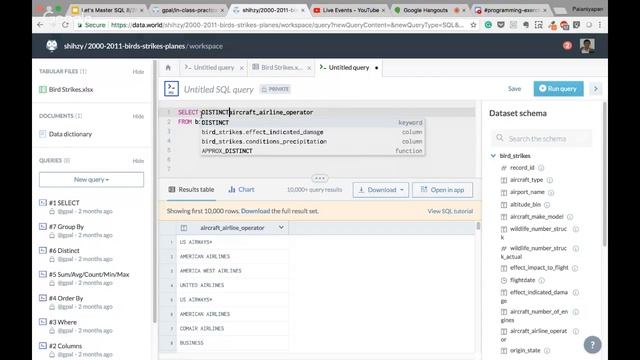This screenshot has width=640, height=360.
Task: Close the first Untitled query tab
Action: point(242,68)
